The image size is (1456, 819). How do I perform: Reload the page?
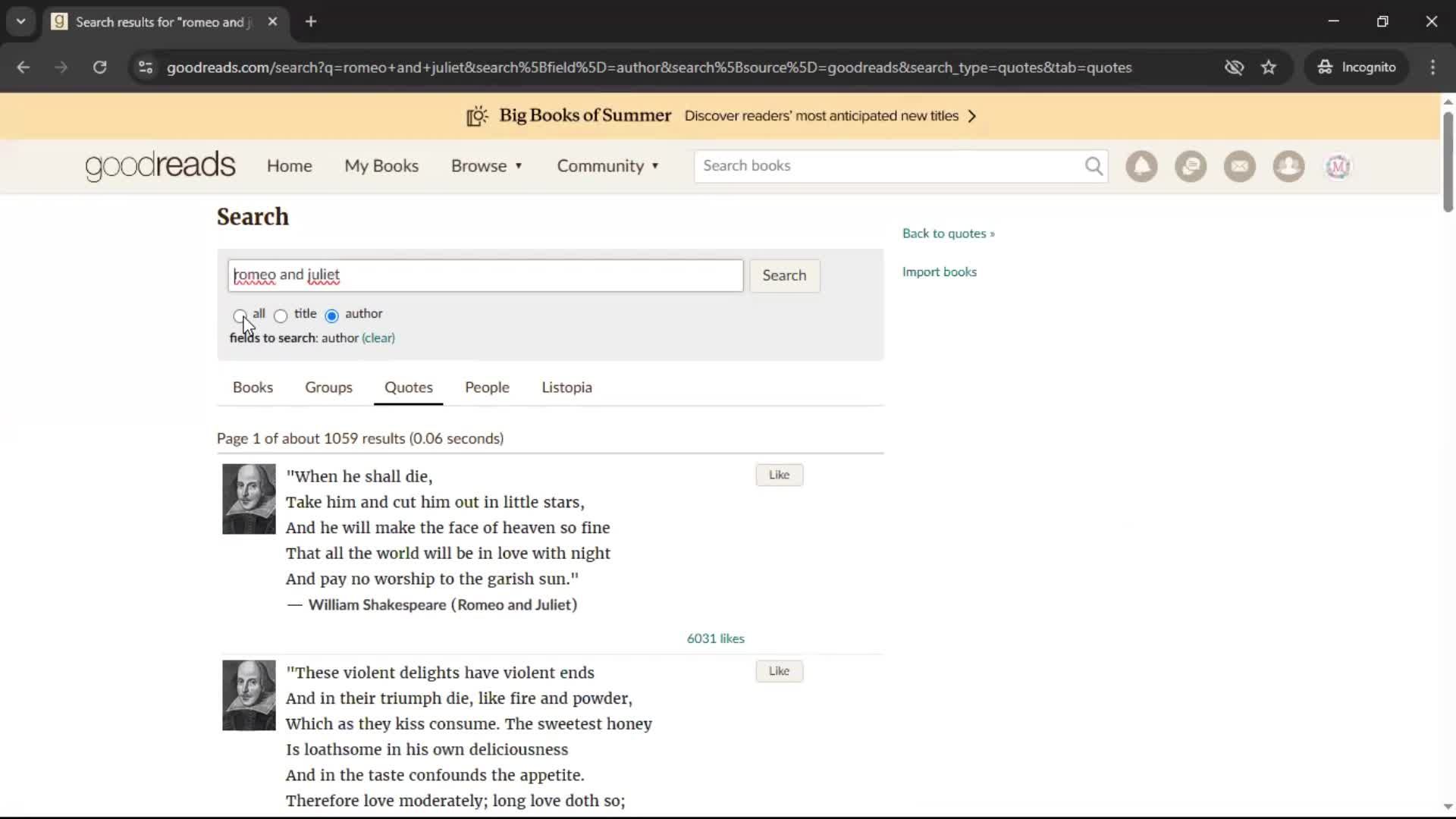click(99, 67)
